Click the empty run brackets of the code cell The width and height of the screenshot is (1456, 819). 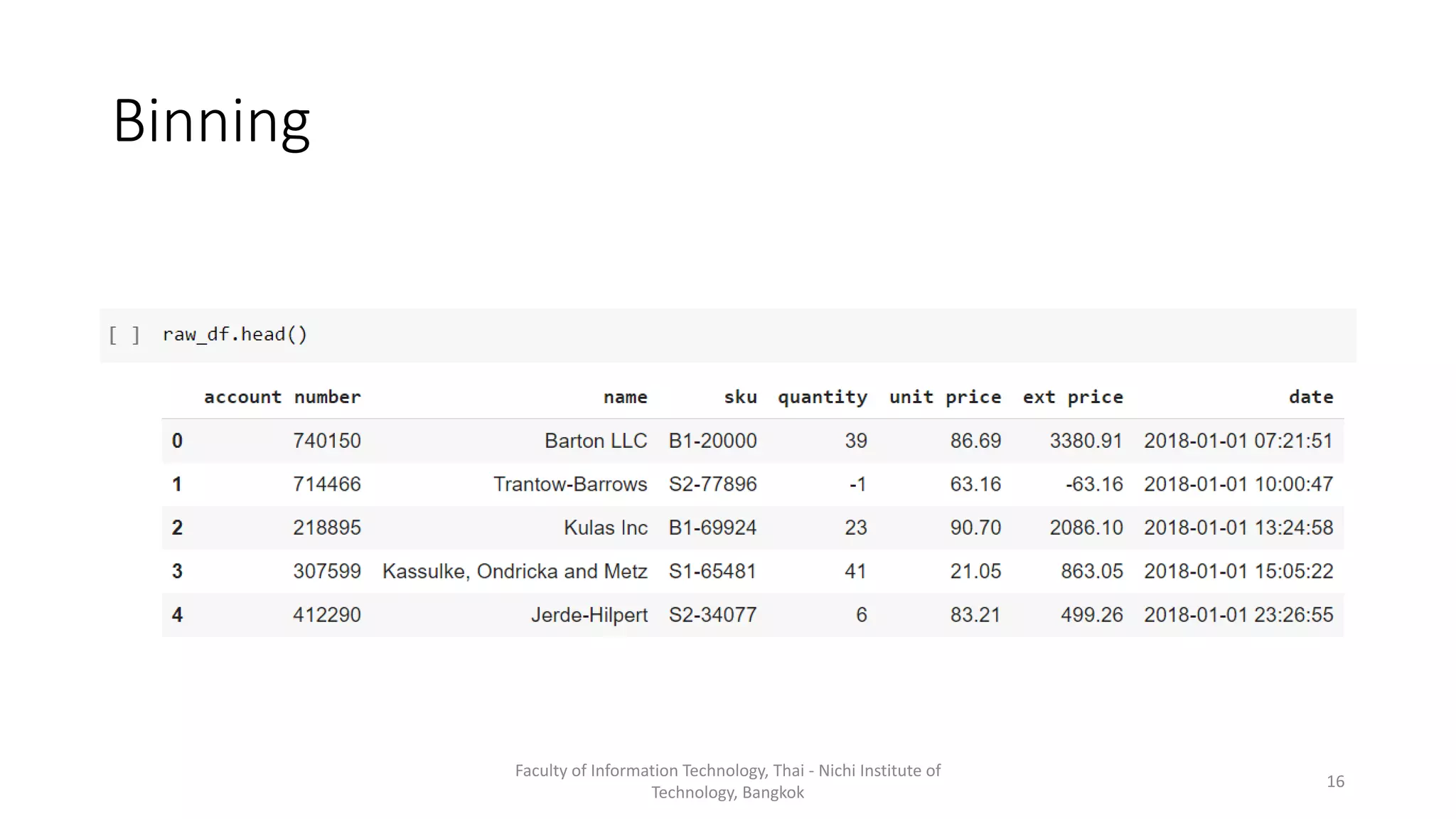[x=124, y=335]
